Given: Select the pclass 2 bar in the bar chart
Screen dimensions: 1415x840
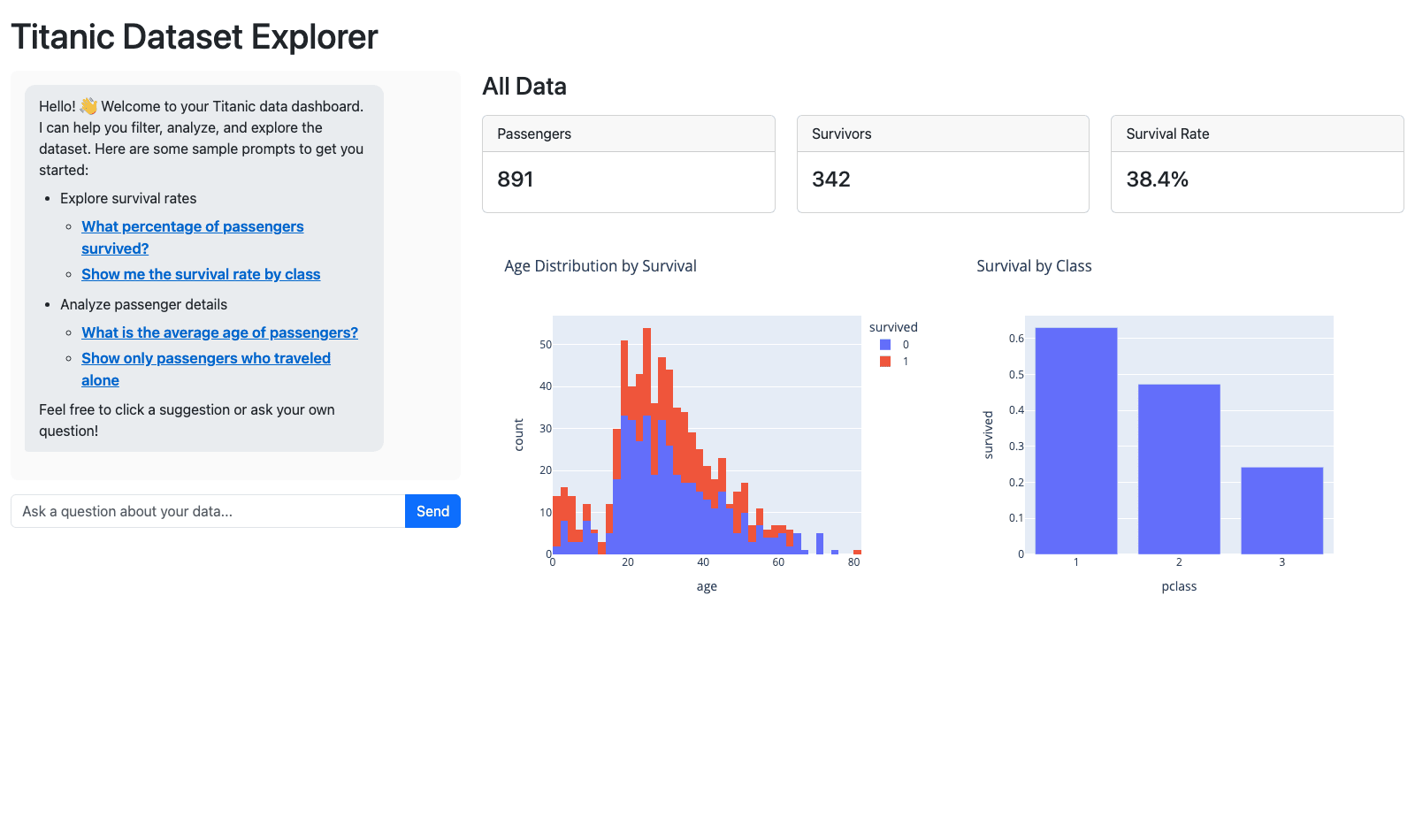Looking at the screenshot, I should pos(1179,469).
